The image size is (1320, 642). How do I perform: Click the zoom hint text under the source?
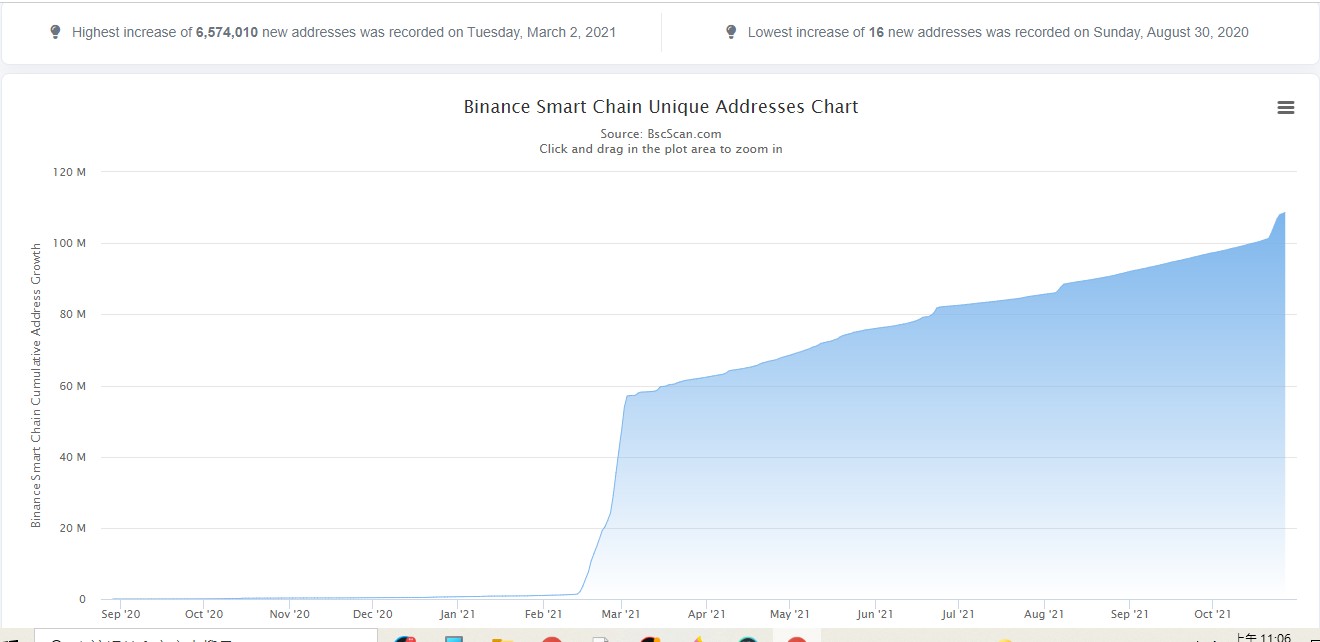(x=661, y=149)
